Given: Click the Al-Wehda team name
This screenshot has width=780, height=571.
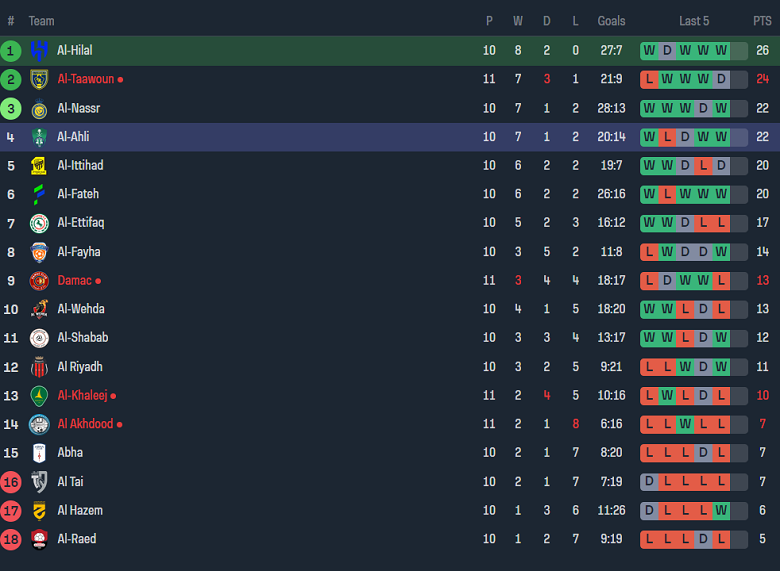Looking at the screenshot, I should click(x=80, y=309).
